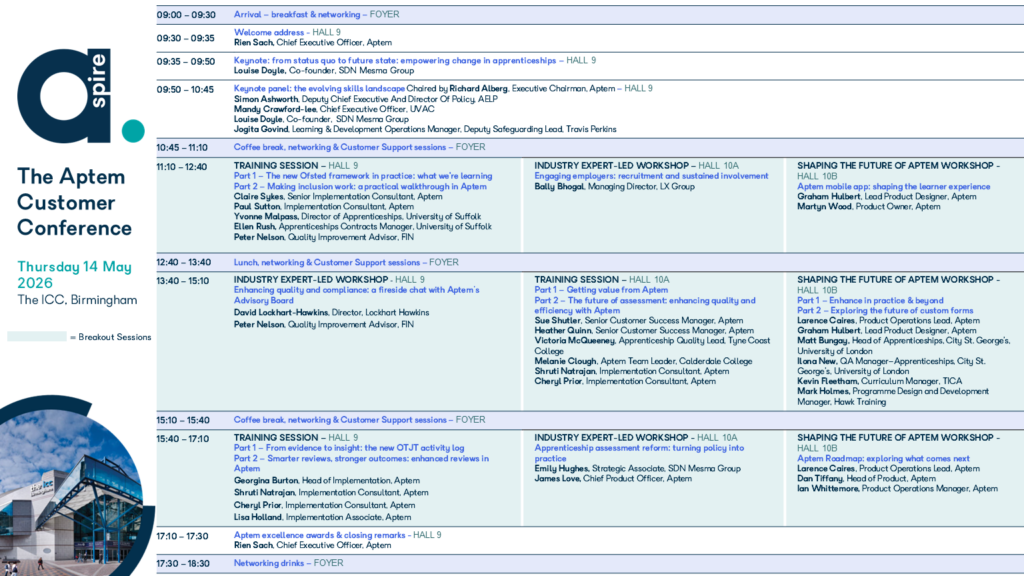Open 'Part 2 – The future of assessment' link
The height and width of the screenshot is (576, 1024).
tap(645, 305)
